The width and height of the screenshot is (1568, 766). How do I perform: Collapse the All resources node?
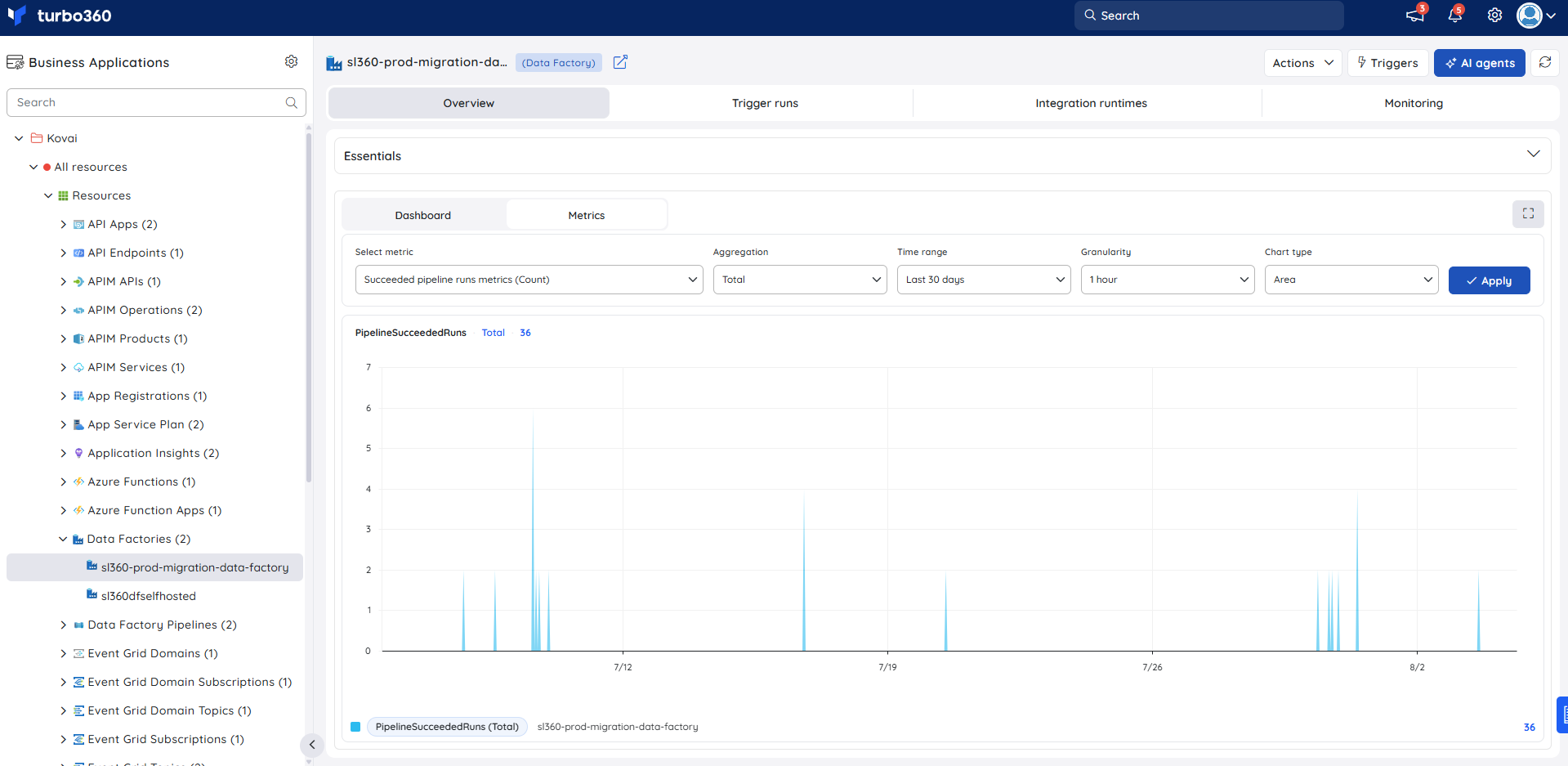coord(34,167)
